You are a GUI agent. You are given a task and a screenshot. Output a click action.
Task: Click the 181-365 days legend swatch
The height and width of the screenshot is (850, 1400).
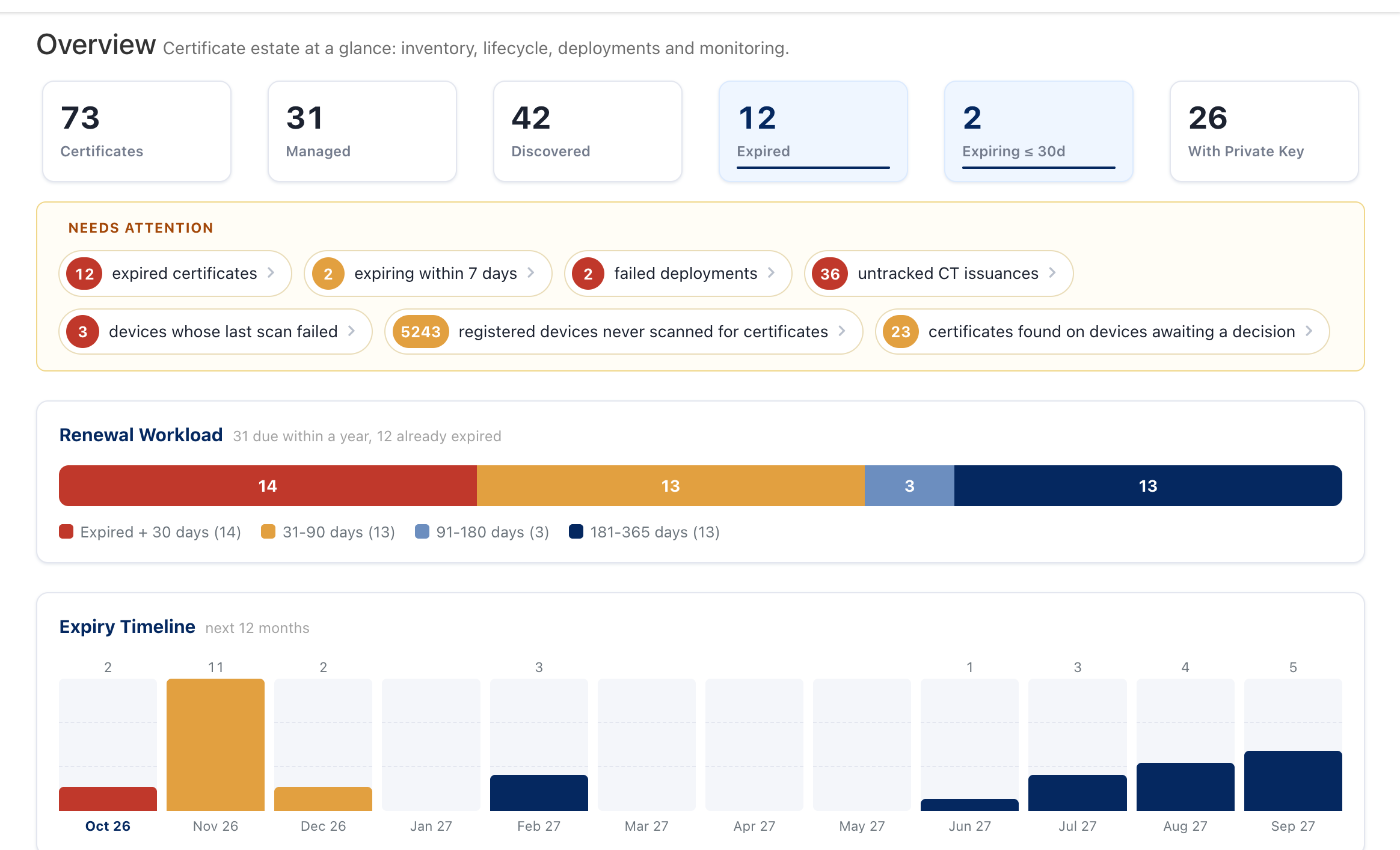click(x=576, y=532)
